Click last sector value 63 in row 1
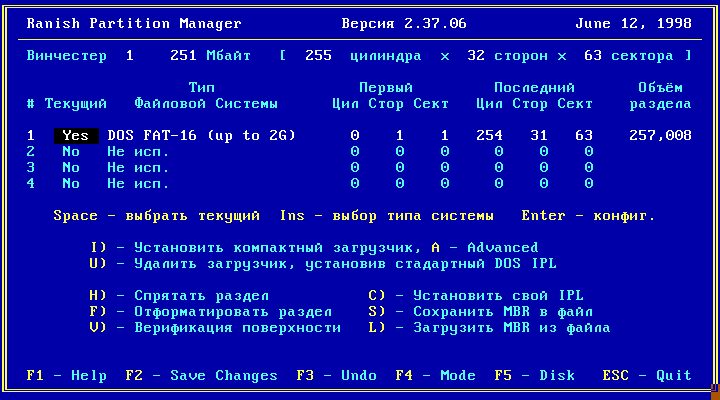The width and height of the screenshot is (720, 400). (x=584, y=135)
